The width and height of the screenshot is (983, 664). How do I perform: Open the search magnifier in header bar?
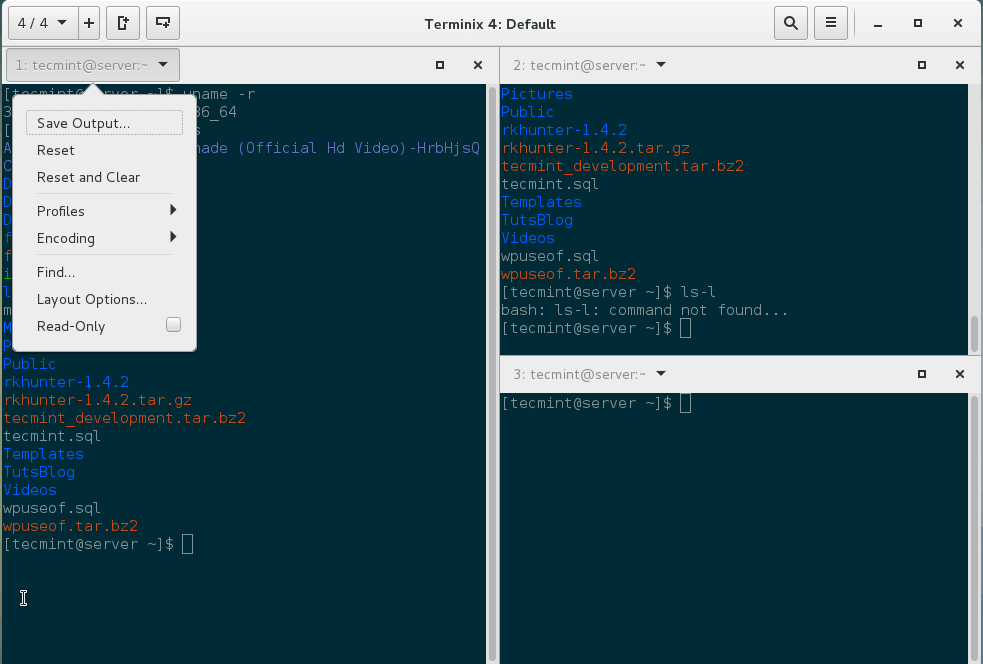click(x=791, y=23)
